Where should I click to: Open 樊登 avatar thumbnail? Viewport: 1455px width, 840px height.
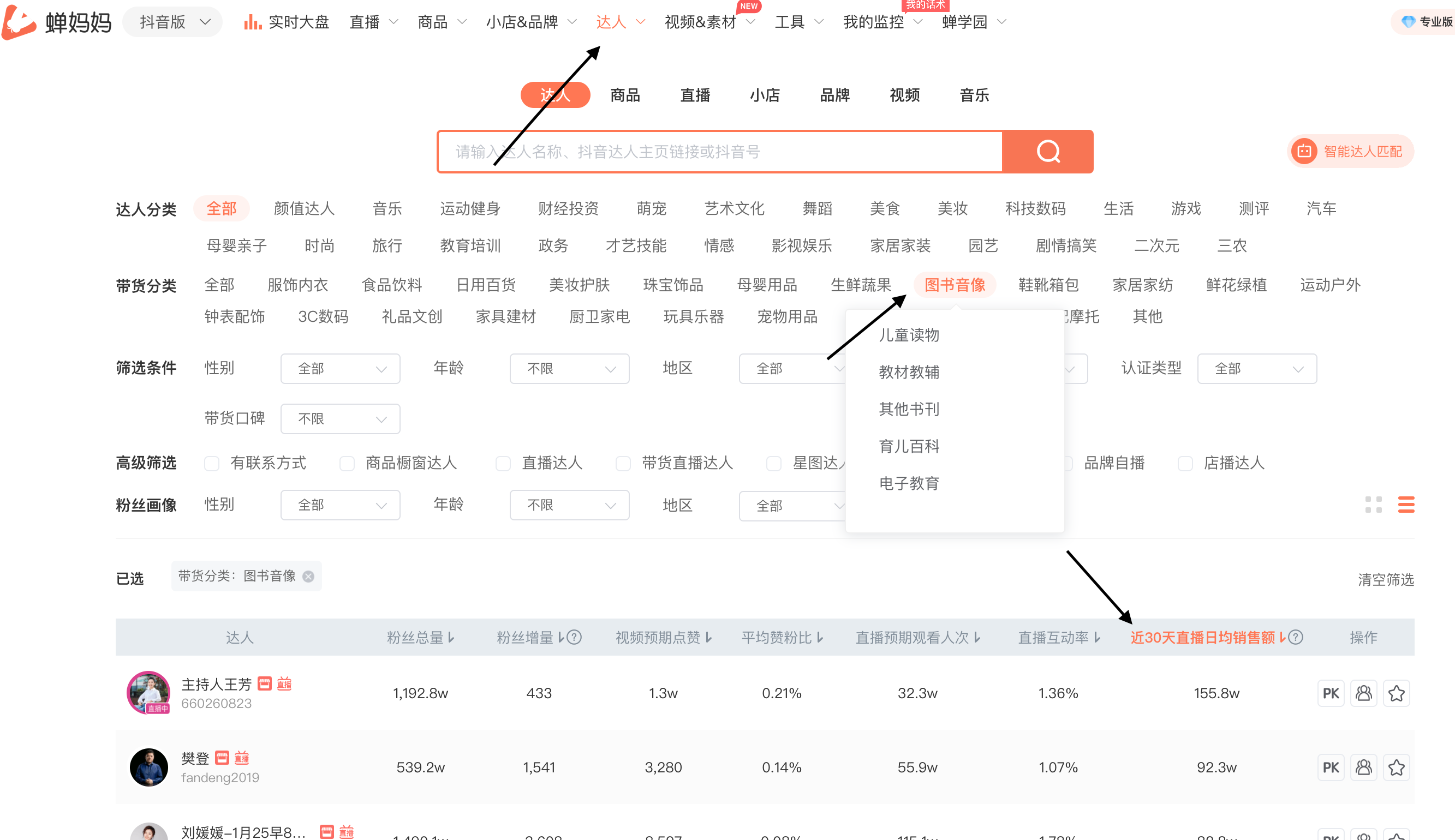(149, 767)
